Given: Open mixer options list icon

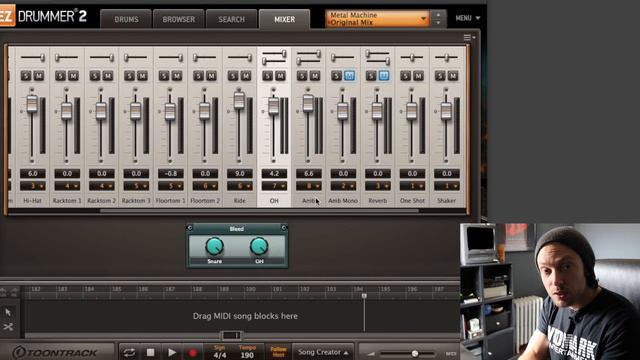Looking at the screenshot, I should (469, 38).
